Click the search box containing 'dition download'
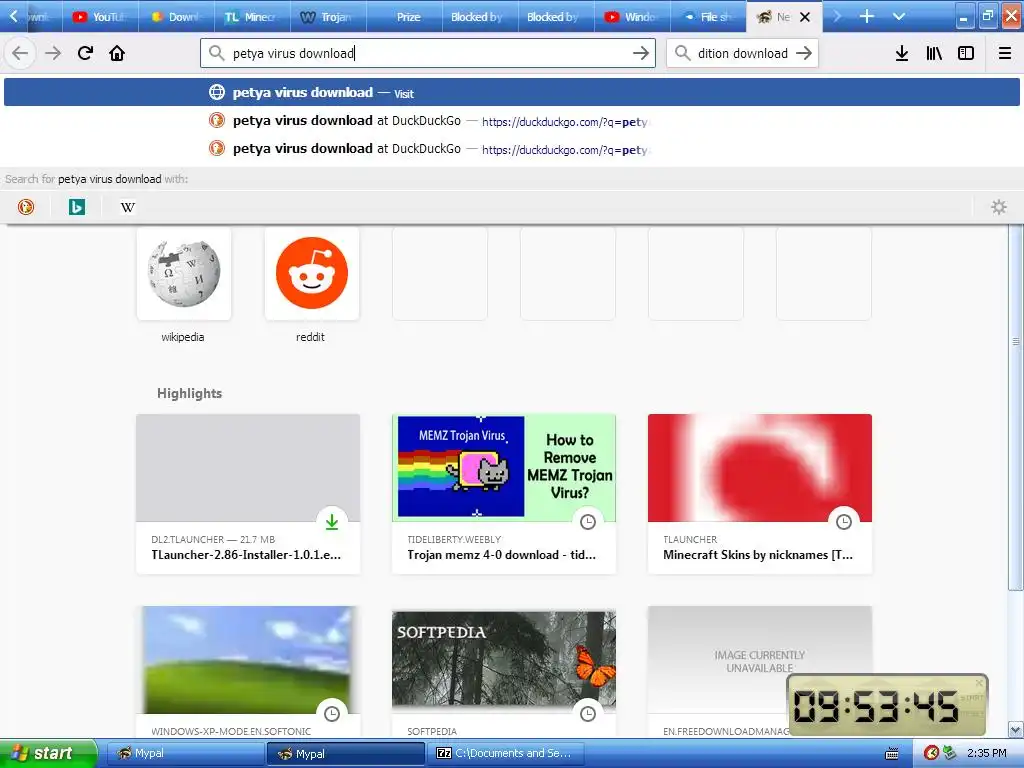1024x768 pixels. pyautogui.click(x=743, y=54)
